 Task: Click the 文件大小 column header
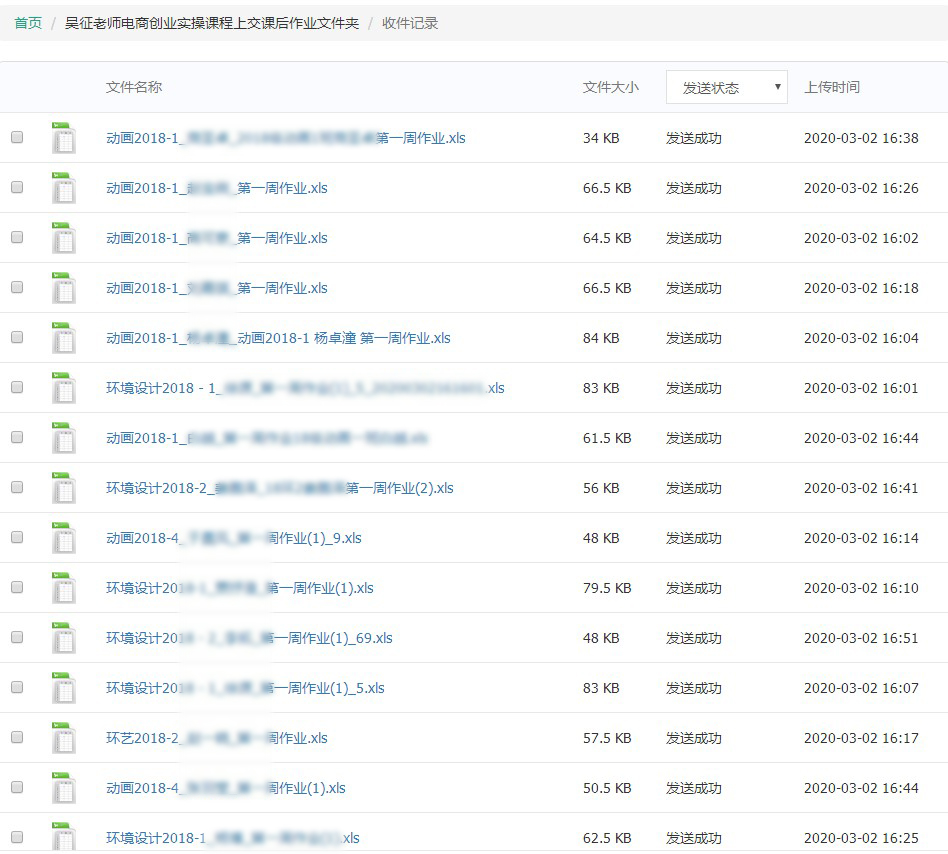(x=610, y=87)
